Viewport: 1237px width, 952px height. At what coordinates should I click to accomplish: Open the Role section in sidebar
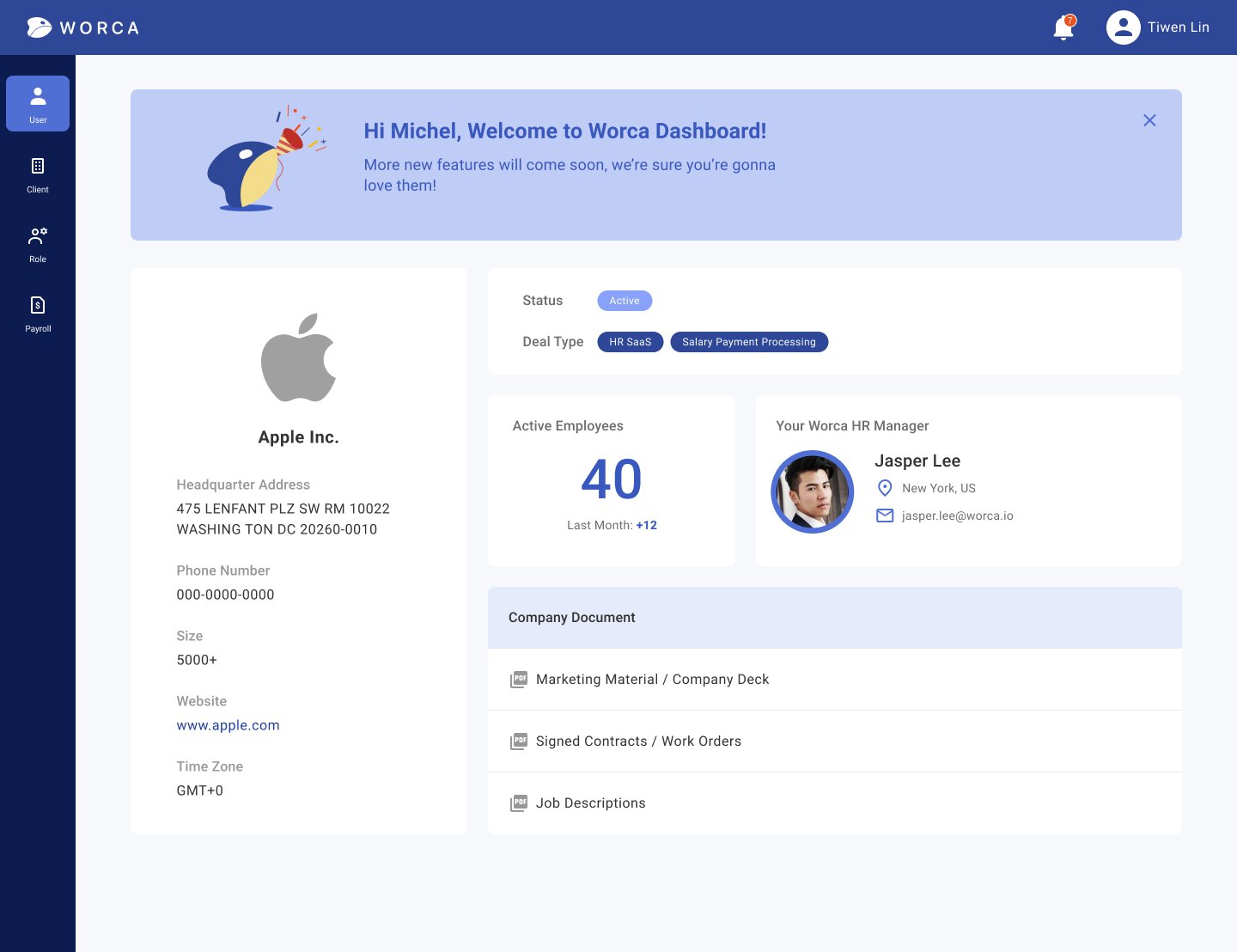[x=38, y=244]
